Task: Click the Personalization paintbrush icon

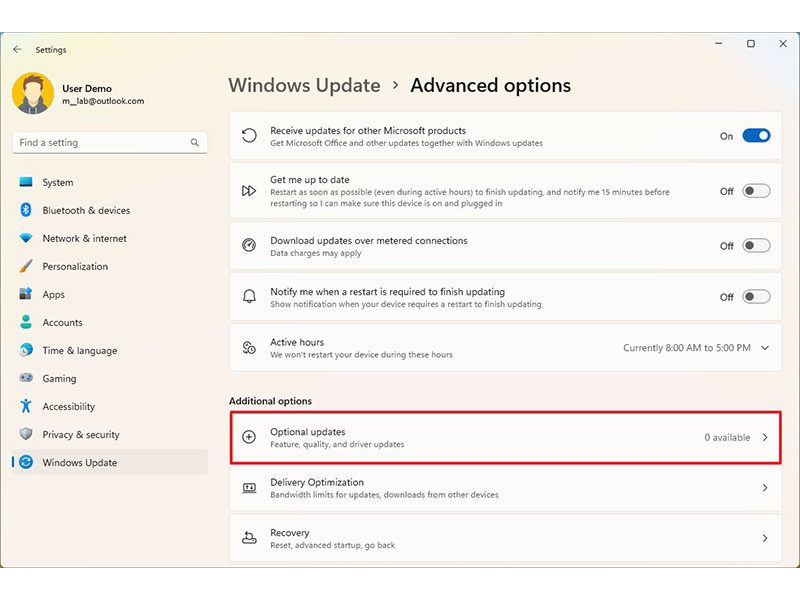Action: pyautogui.click(x=26, y=266)
